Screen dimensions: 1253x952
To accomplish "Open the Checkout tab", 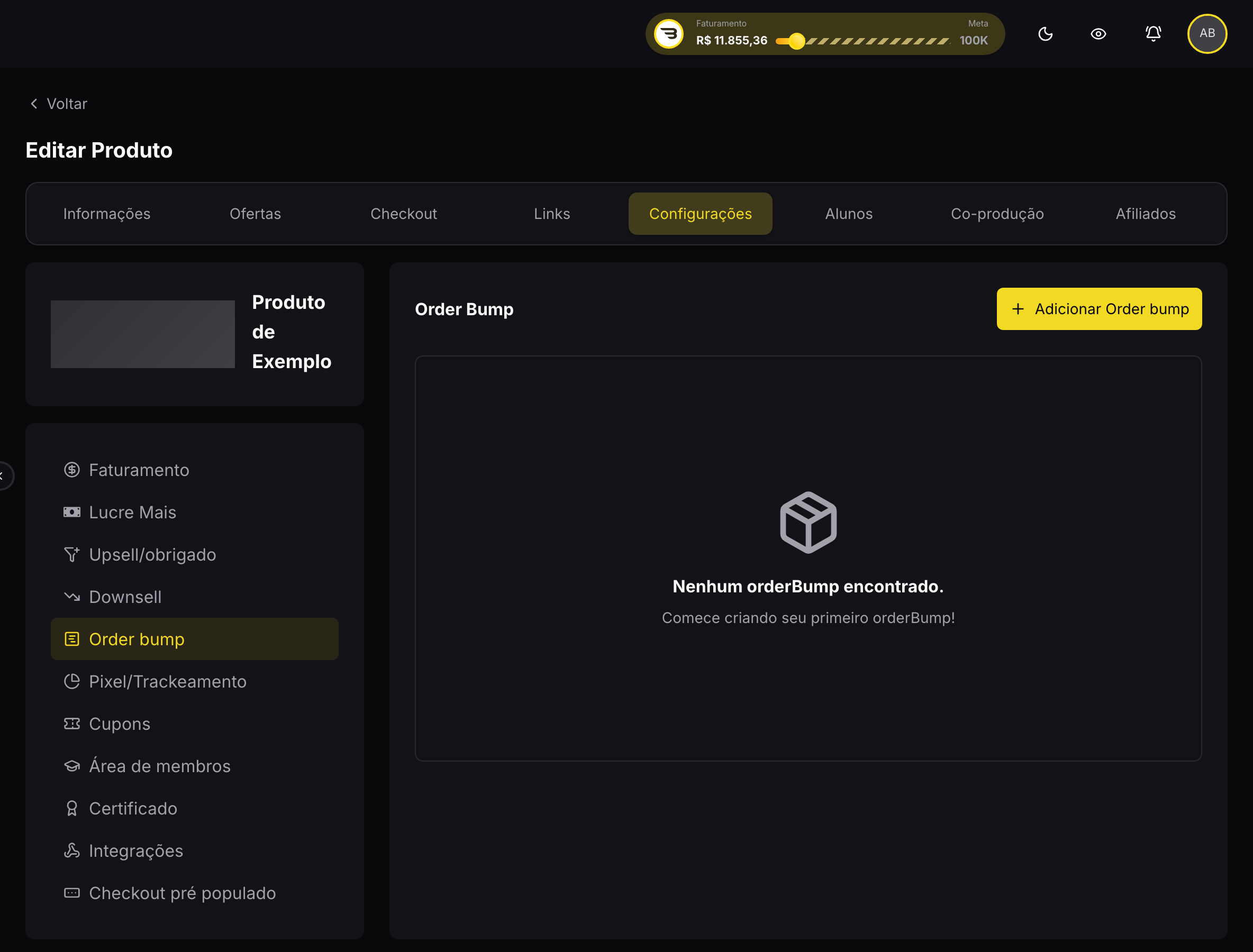I will point(404,214).
